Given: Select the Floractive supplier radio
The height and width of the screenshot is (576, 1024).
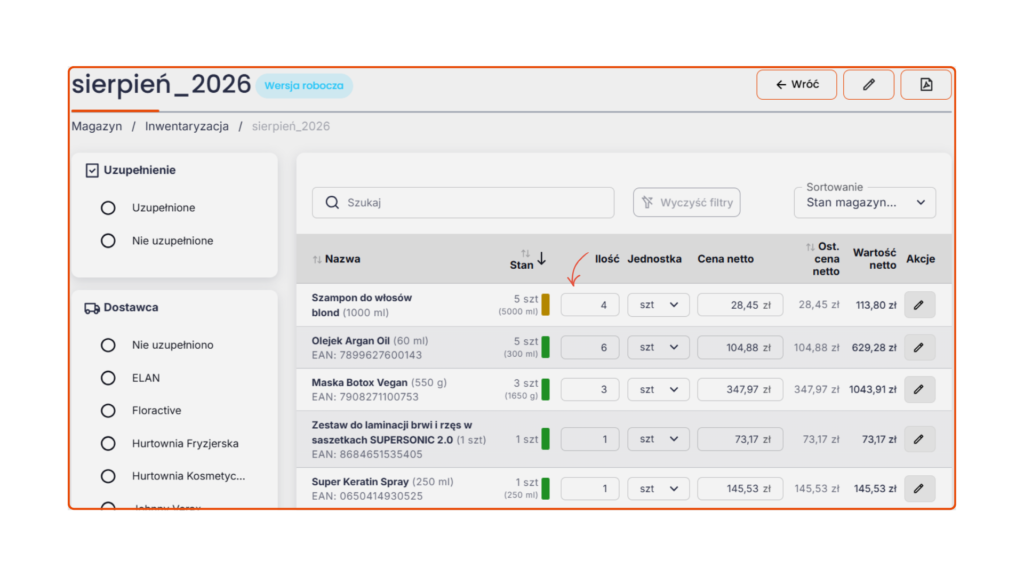Looking at the screenshot, I should (x=108, y=411).
